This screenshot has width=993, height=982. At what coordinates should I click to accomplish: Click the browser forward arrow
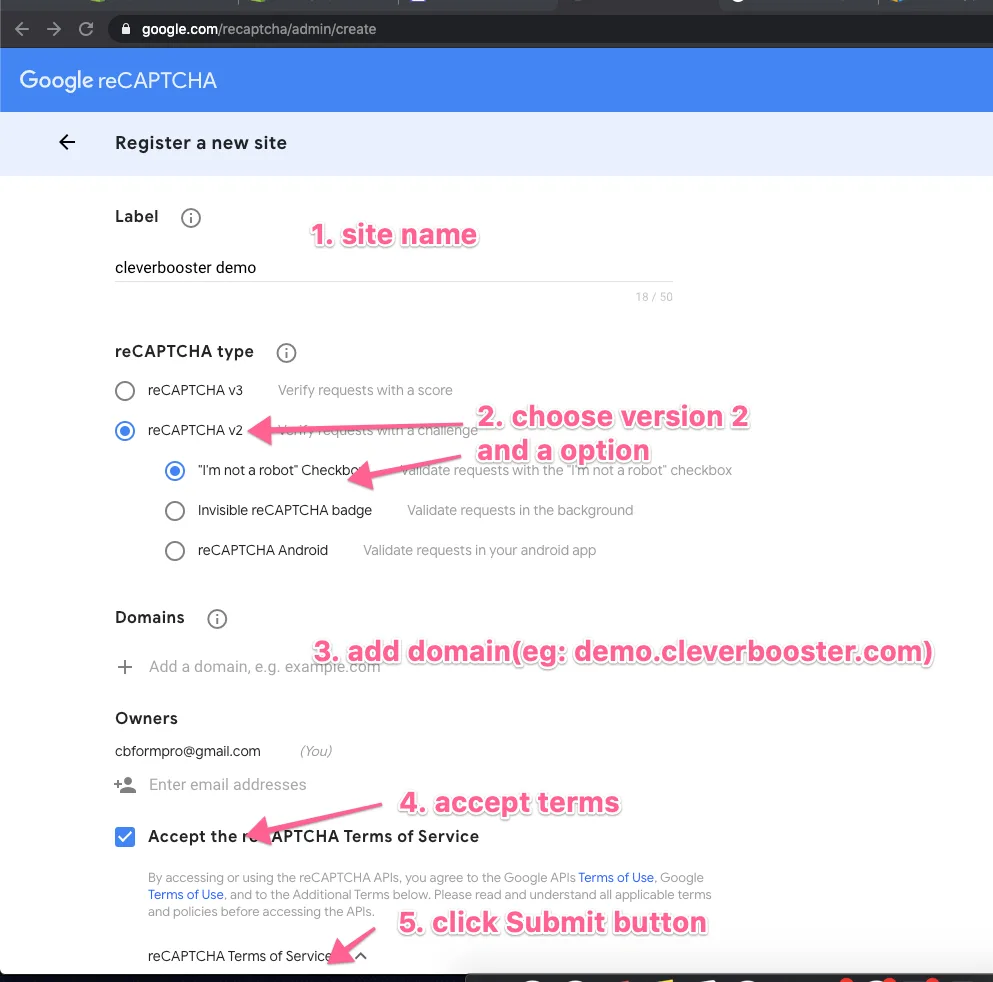click(54, 29)
